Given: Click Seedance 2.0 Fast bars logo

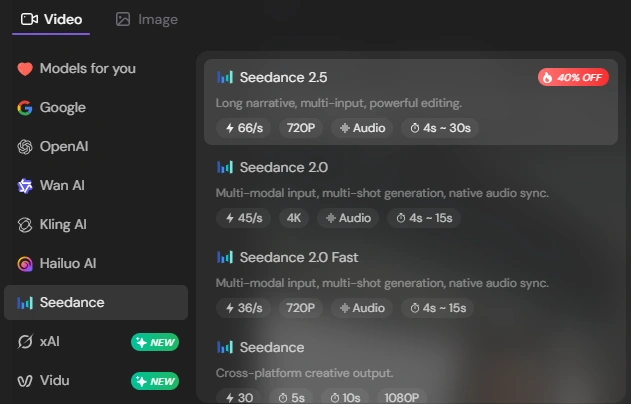Looking at the screenshot, I should 225,258.
